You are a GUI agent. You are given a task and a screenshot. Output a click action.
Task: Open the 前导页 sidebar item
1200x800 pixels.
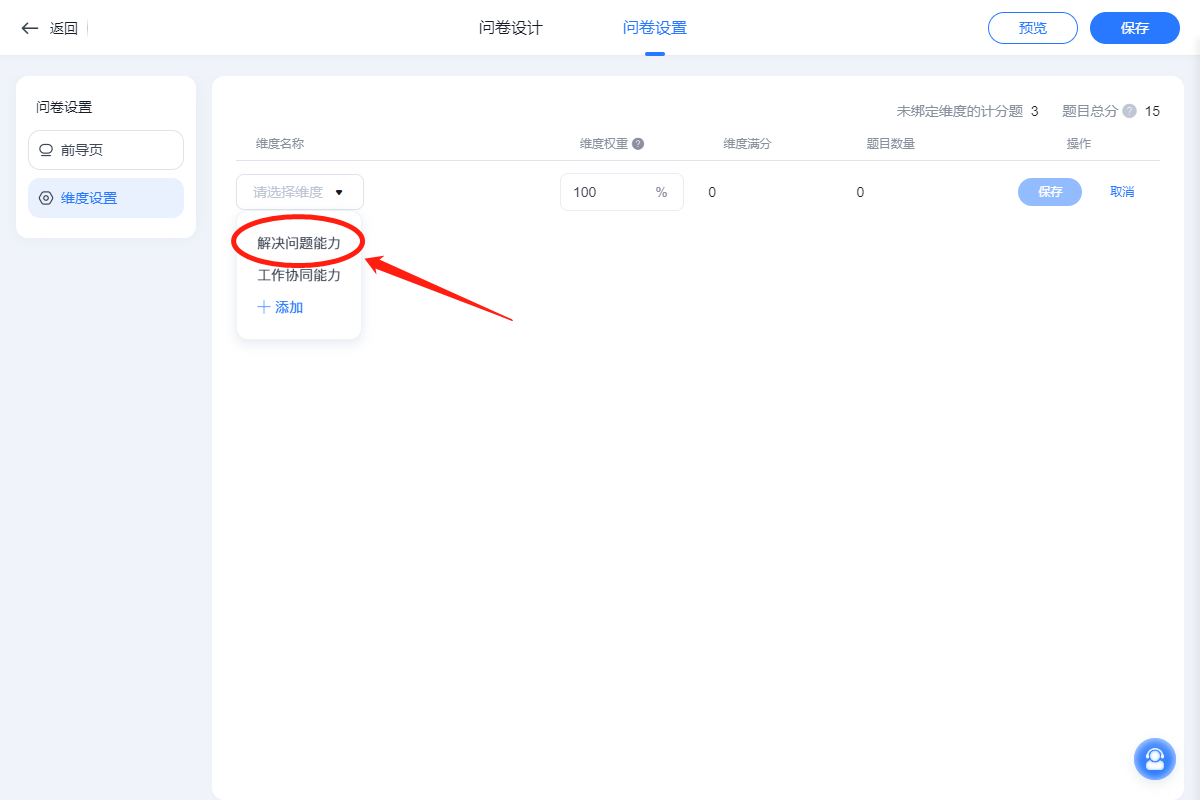click(x=105, y=150)
